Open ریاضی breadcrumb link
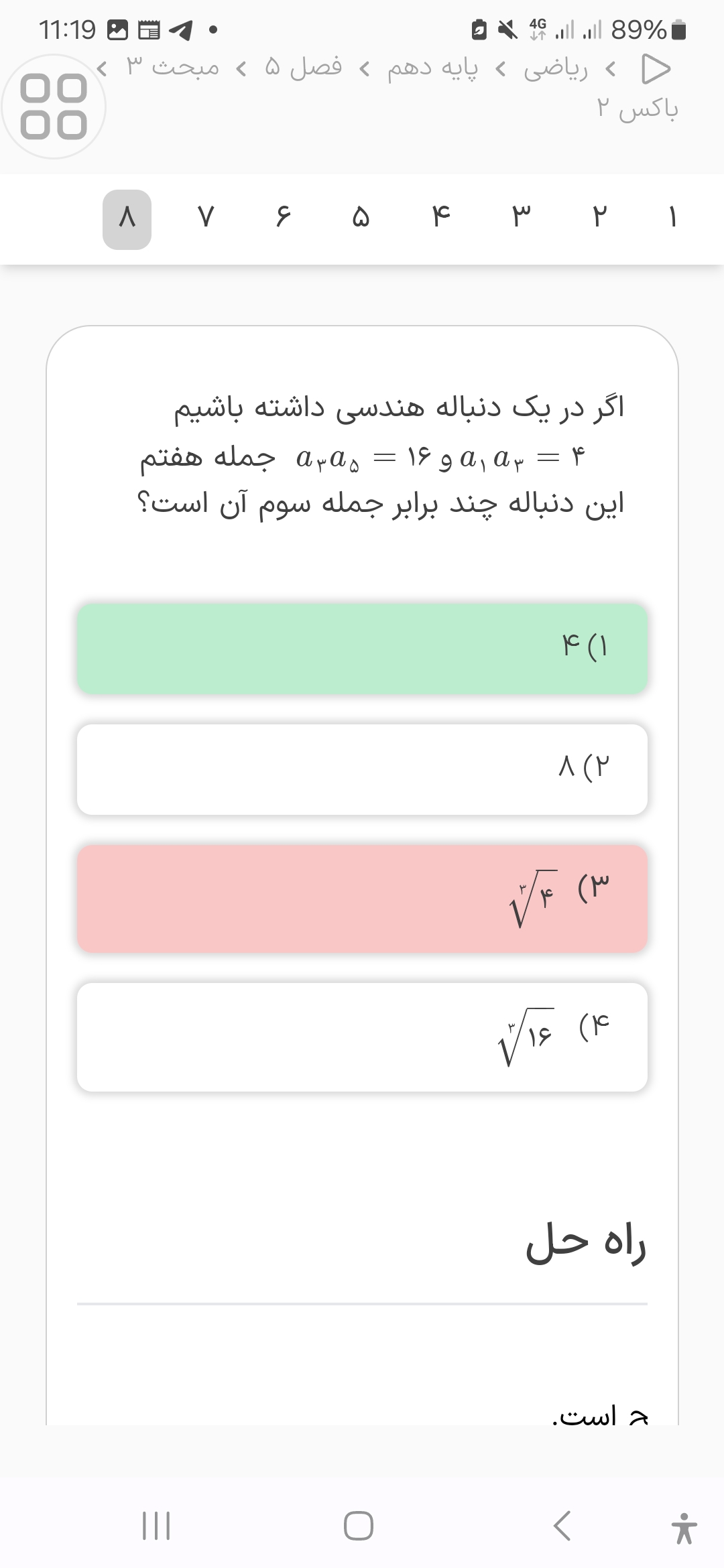724x1568 pixels. pos(555,68)
